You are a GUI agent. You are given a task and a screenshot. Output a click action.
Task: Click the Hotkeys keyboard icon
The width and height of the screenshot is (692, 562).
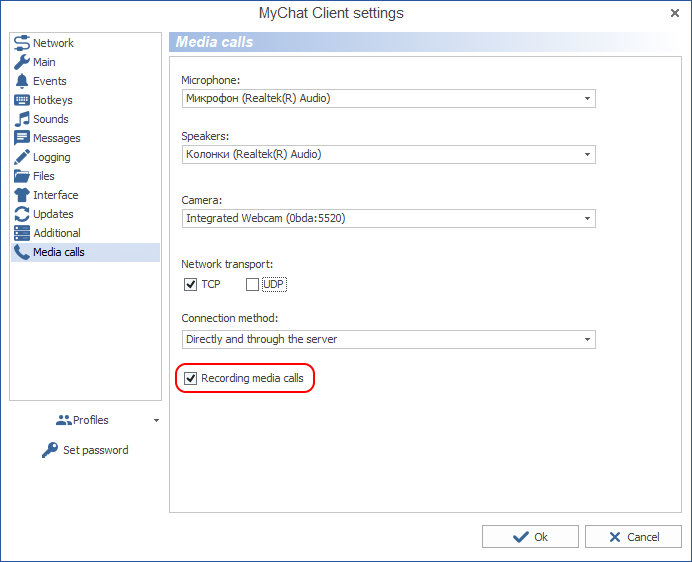[22, 100]
